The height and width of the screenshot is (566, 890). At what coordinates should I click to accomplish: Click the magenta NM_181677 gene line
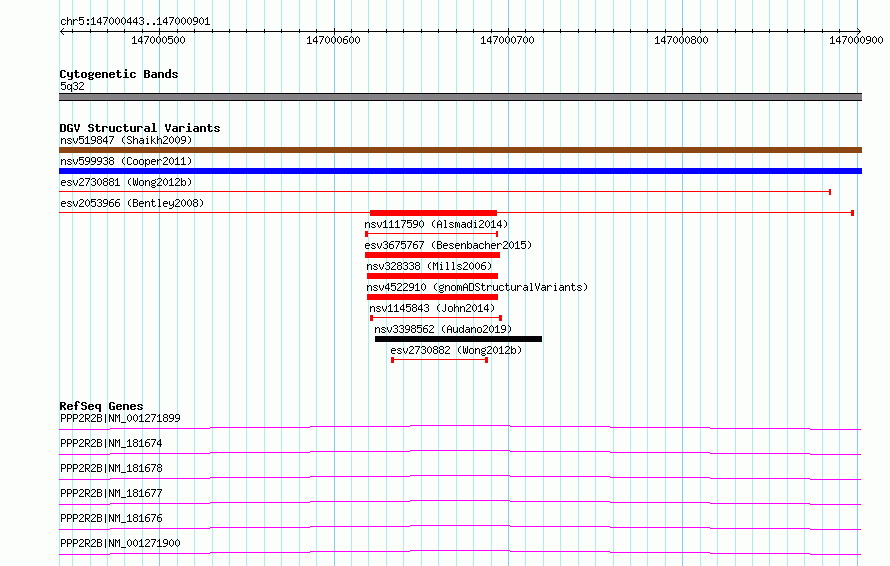pyautogui.click(x=460, y=502)
